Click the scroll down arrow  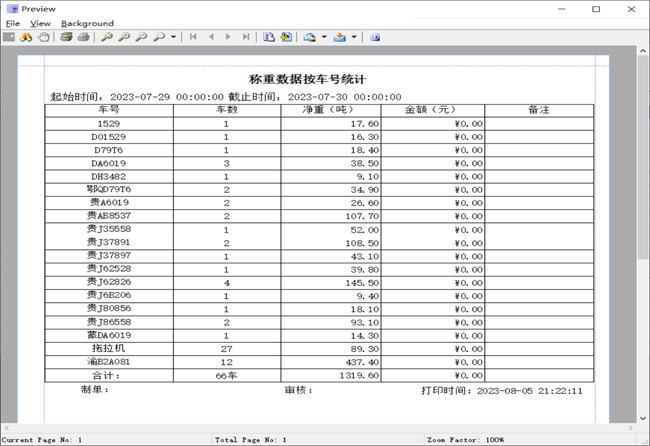(x=643, y=418)
